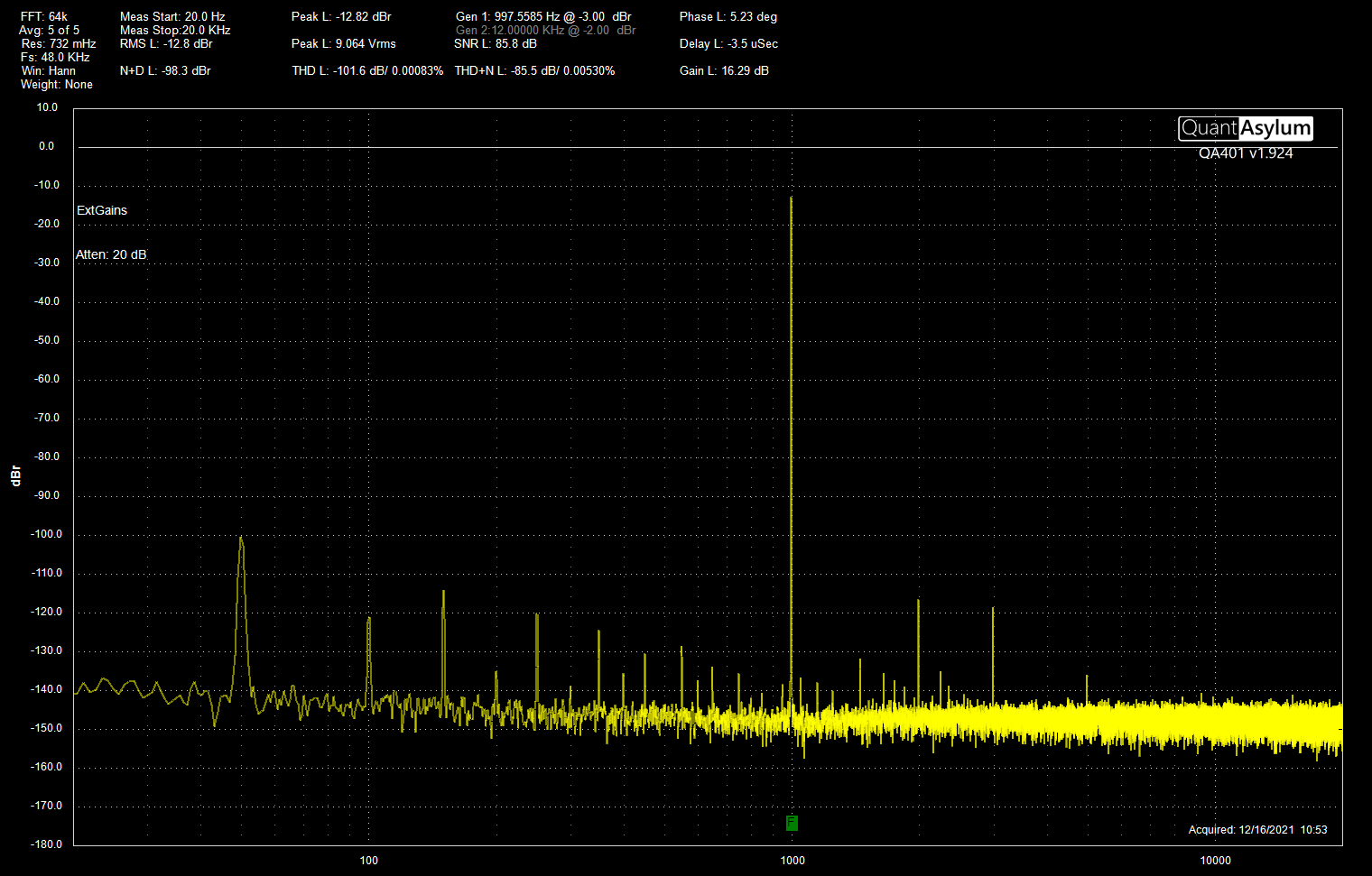
Task: Click the dBr Y-axis label
Action: (x=15, y=476)
